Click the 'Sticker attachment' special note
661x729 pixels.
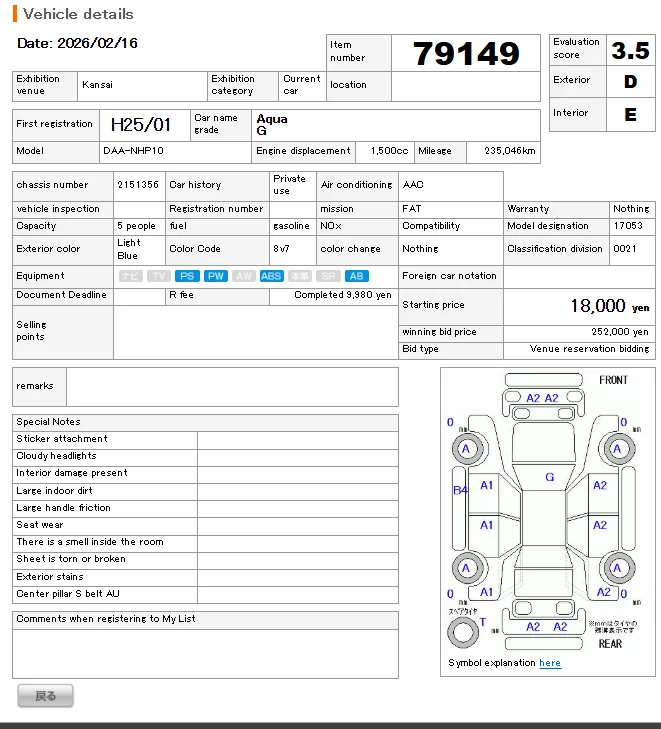click(x=62, y=438)
